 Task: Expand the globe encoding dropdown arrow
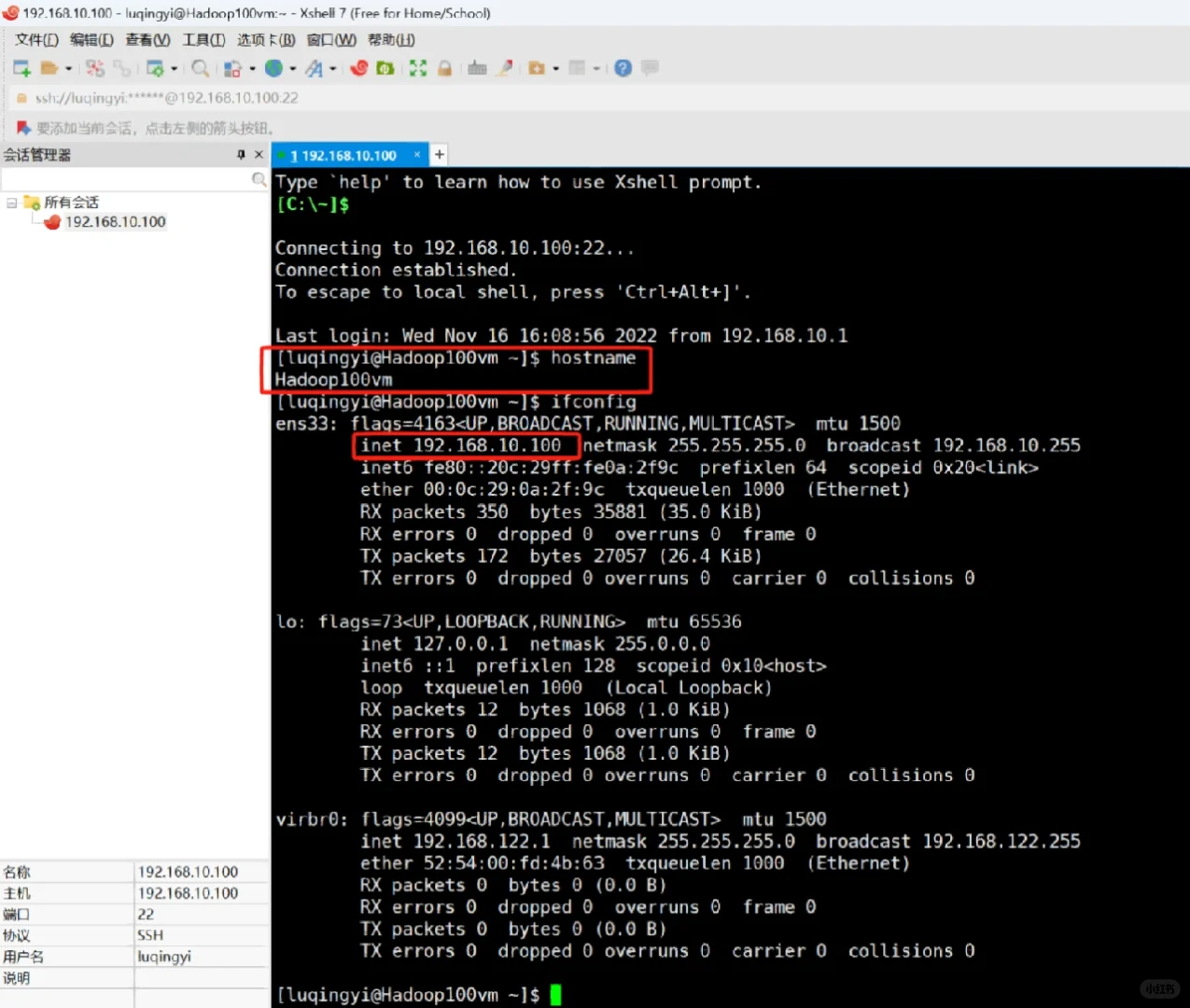(x=292, y=68)
